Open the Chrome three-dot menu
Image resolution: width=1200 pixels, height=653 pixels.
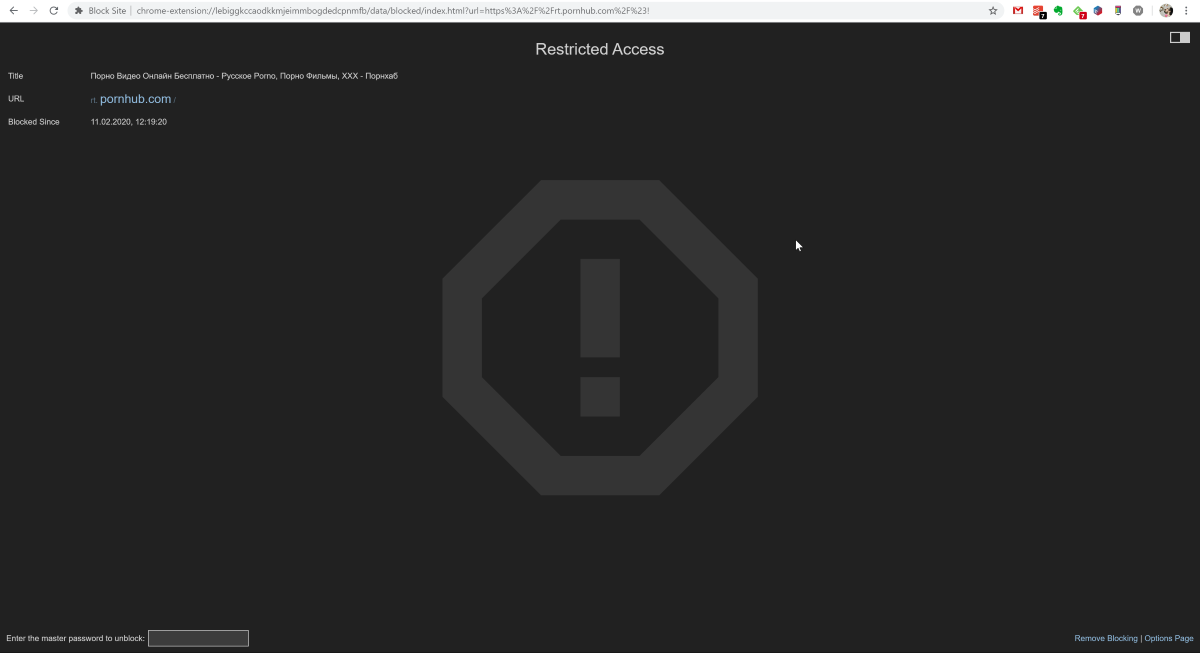1186,11
